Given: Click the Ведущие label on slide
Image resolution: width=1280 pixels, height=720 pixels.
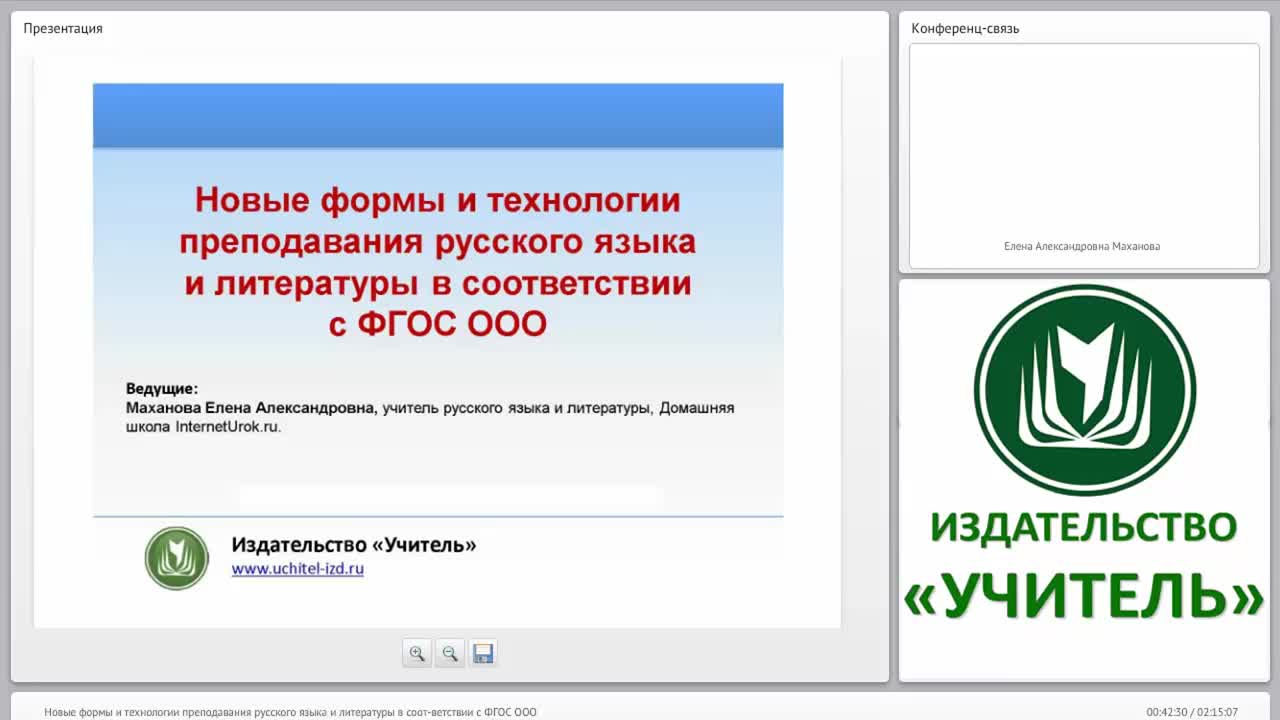Looking at the screenshot, I should (162, 388).
